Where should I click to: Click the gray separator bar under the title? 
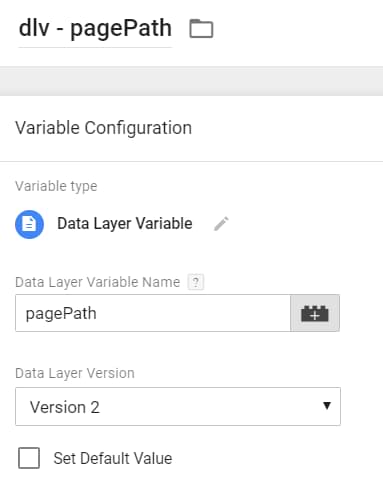pos(191,81)
